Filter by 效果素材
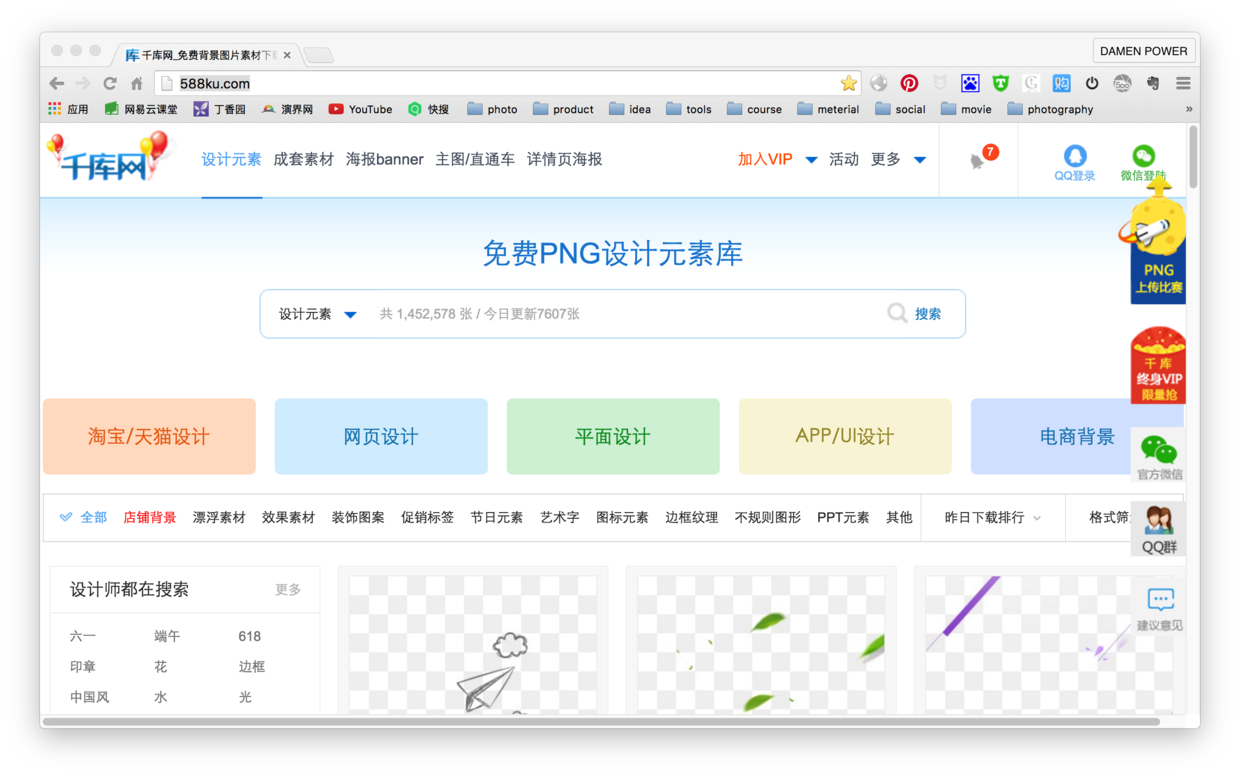1240x776 pixels. pyautogui.click(x=288, y=517)
